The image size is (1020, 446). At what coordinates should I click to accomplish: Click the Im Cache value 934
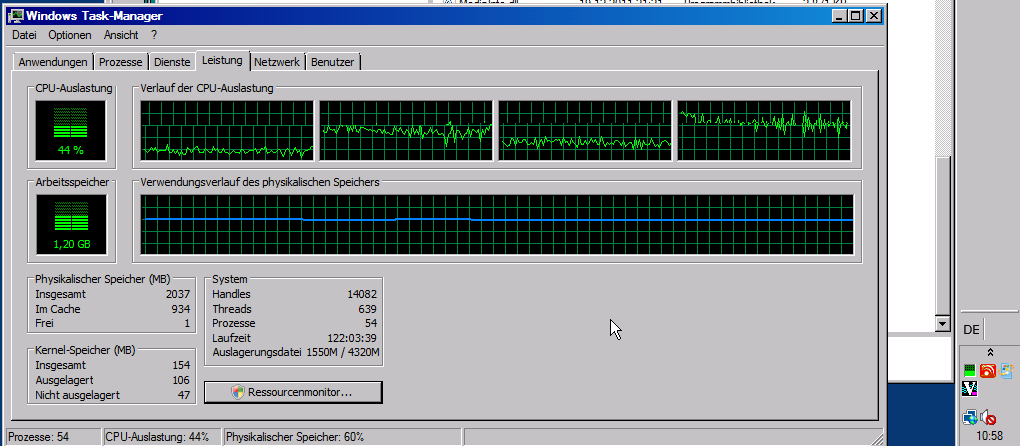(x=180, y=309)
